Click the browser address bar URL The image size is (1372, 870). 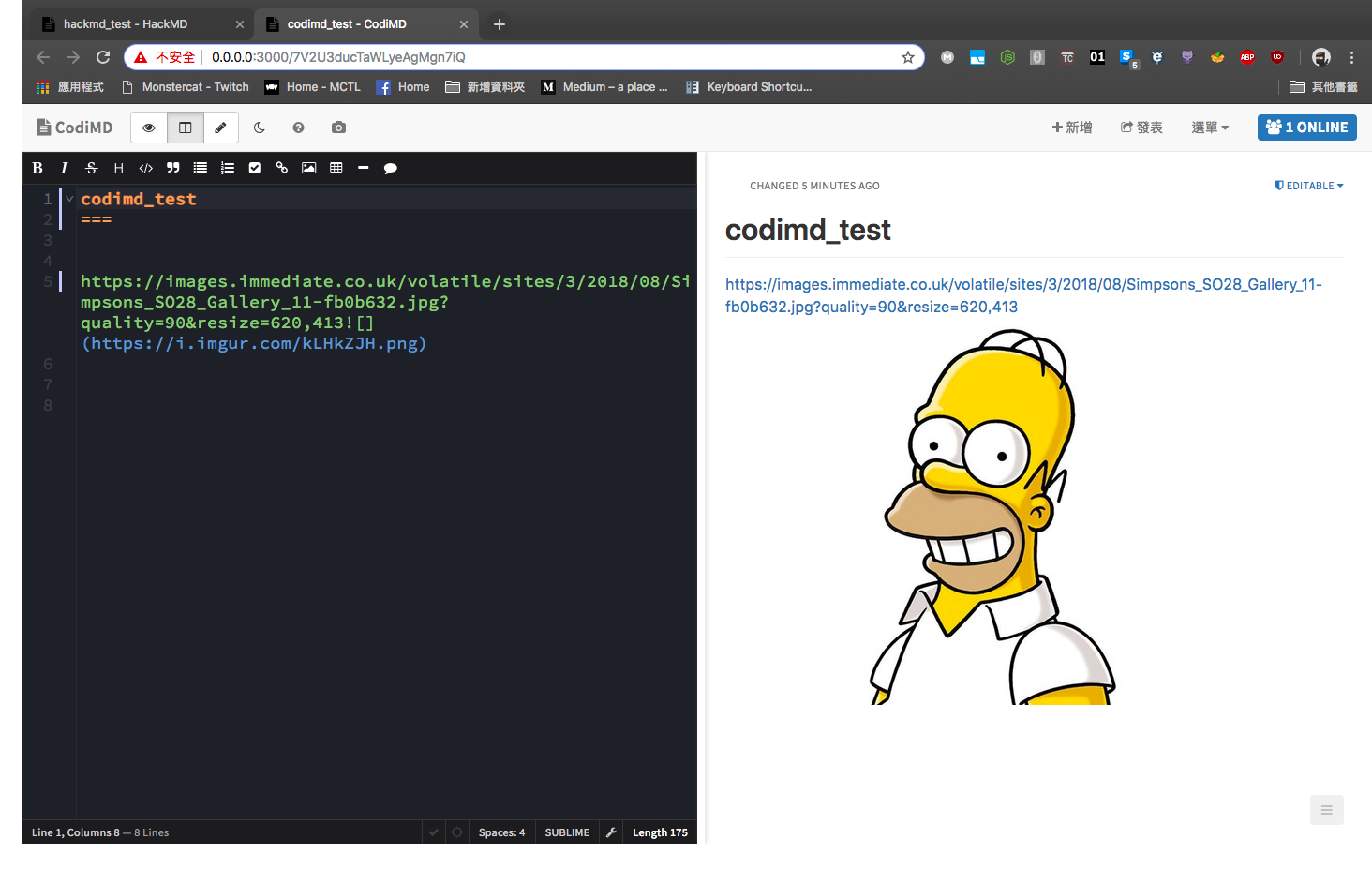pos(338,57)
